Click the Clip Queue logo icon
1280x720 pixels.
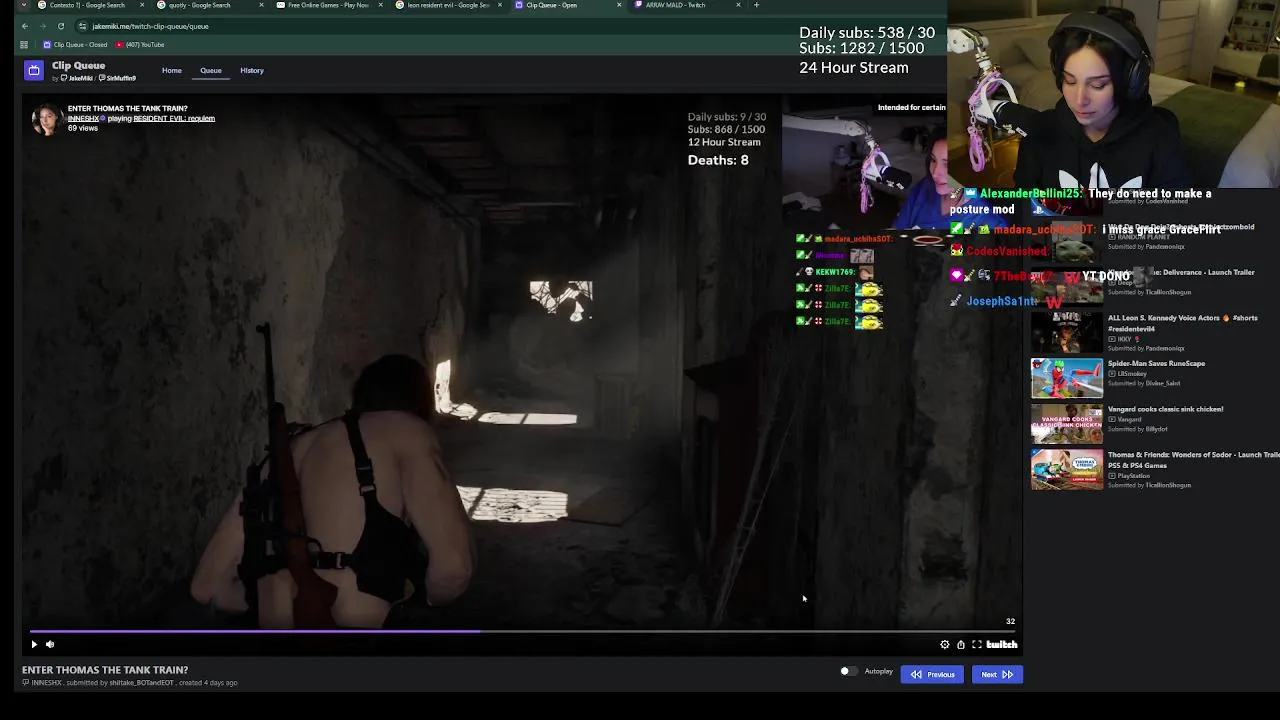[x=34, y=70]
